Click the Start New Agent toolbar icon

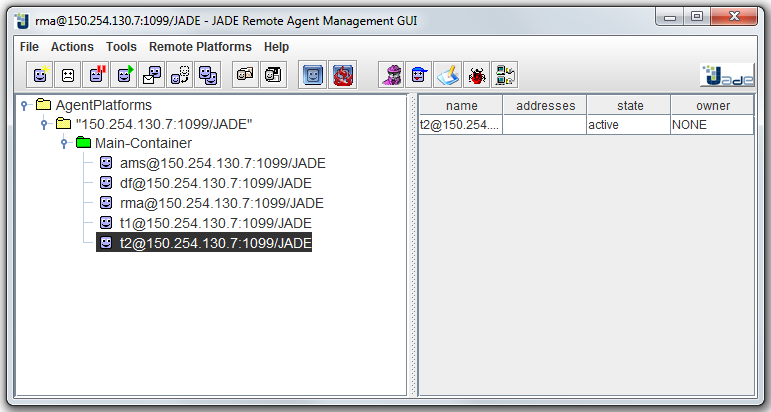point(40,75)
